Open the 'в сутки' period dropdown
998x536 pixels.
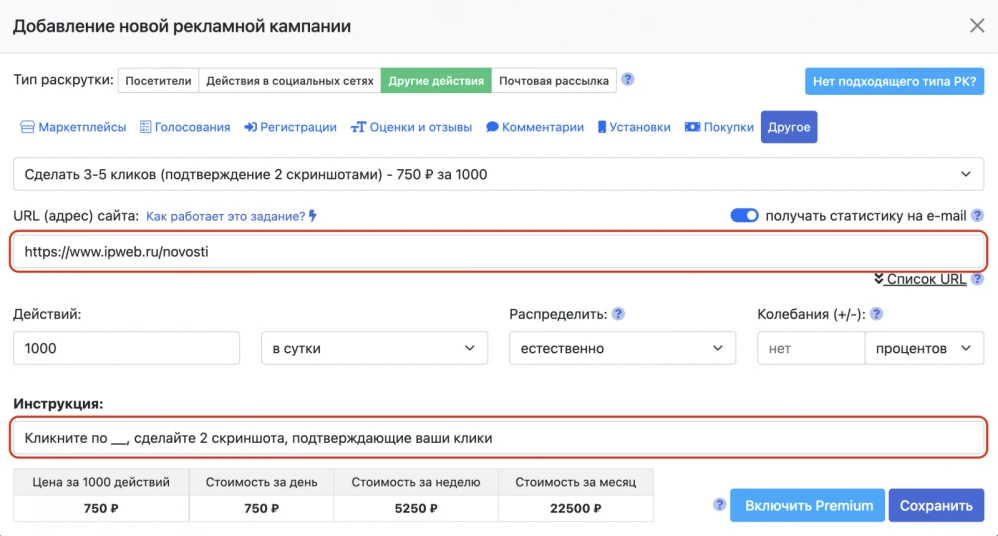click(374, 348)
